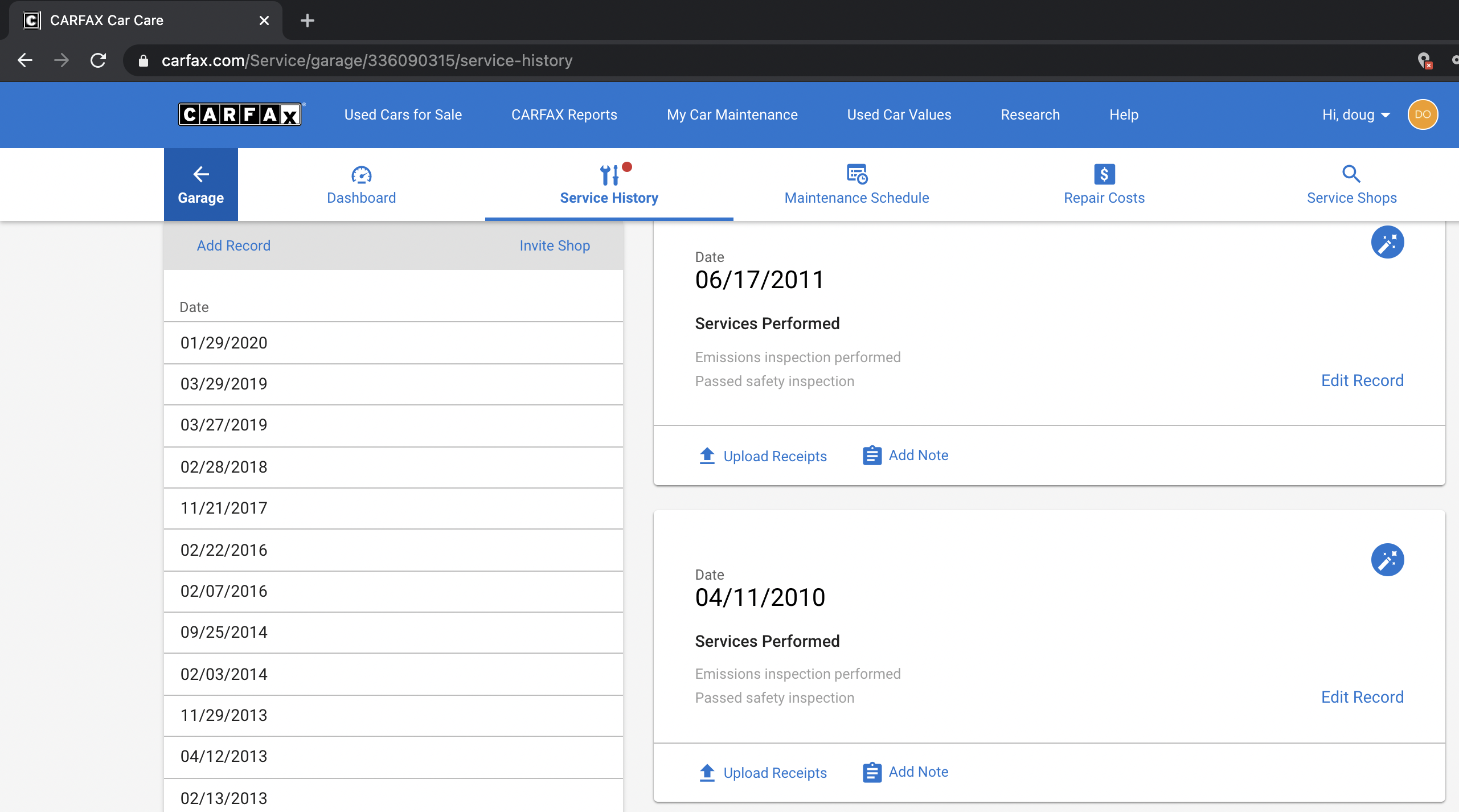
Task: Go back with browser back arrow
Action: (x=25, y=60)
